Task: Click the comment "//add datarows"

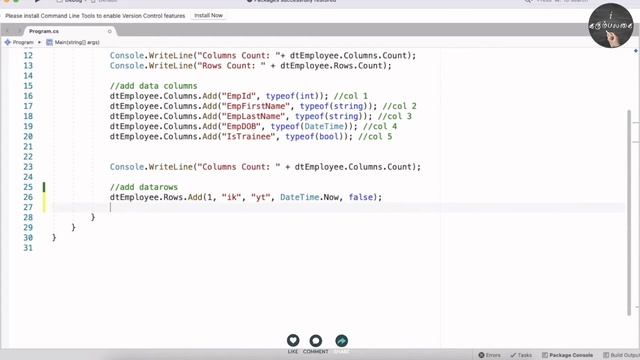Action: (144, 187)
